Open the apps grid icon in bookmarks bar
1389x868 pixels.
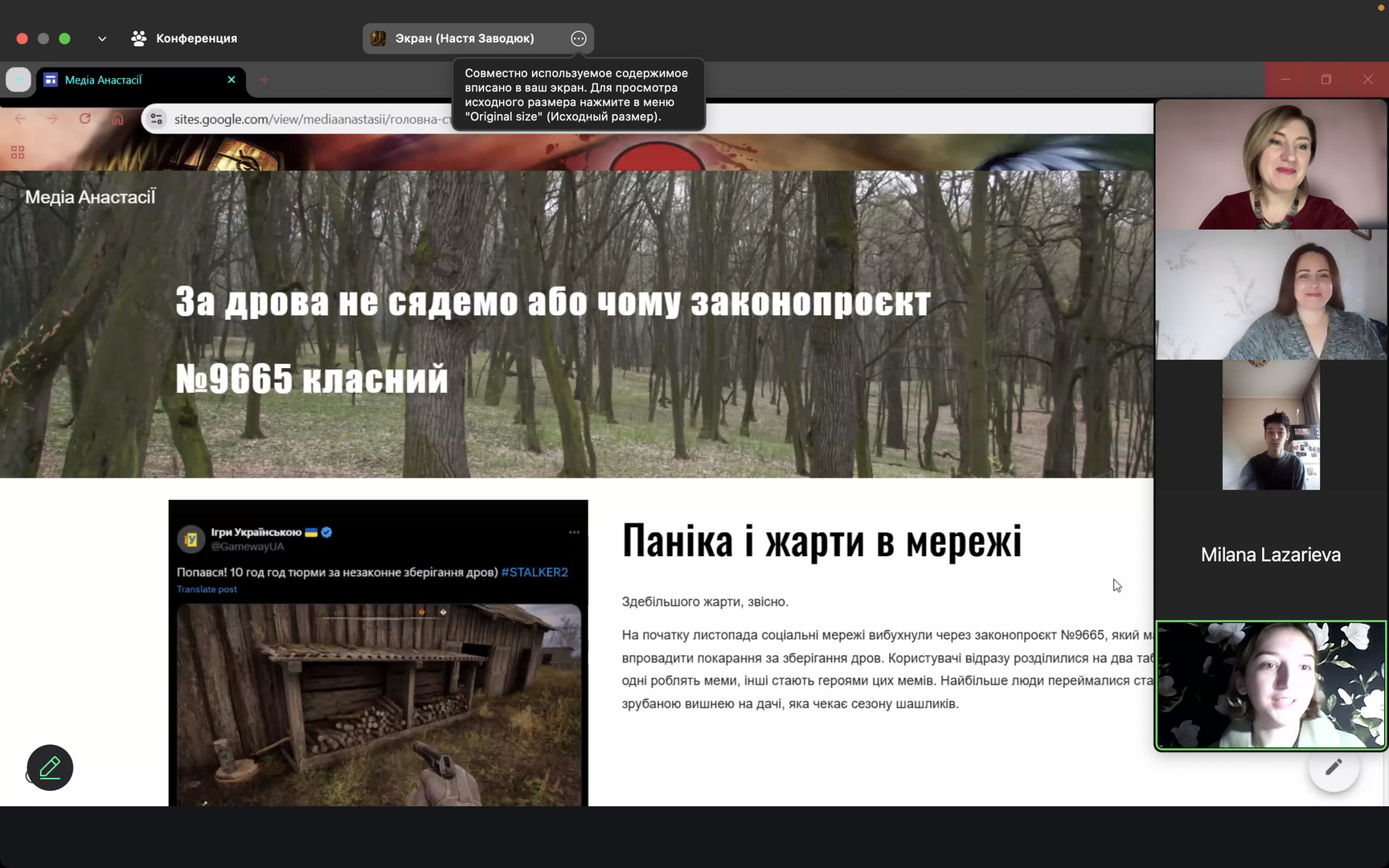coord(18,153)
